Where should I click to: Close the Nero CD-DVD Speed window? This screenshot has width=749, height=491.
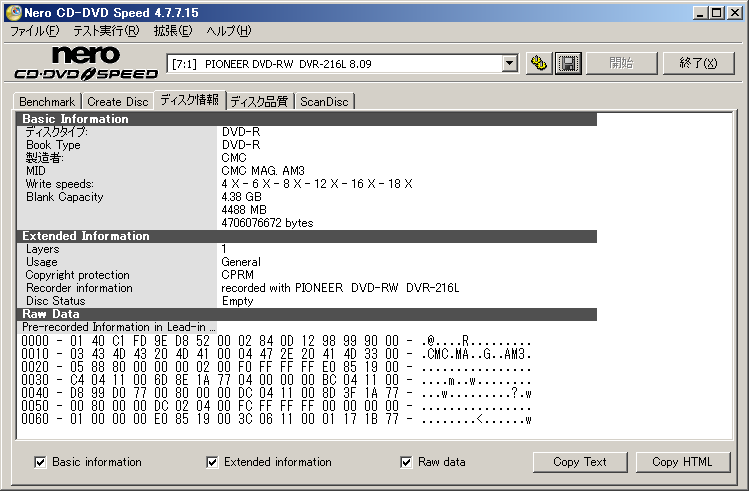point(734,13)
